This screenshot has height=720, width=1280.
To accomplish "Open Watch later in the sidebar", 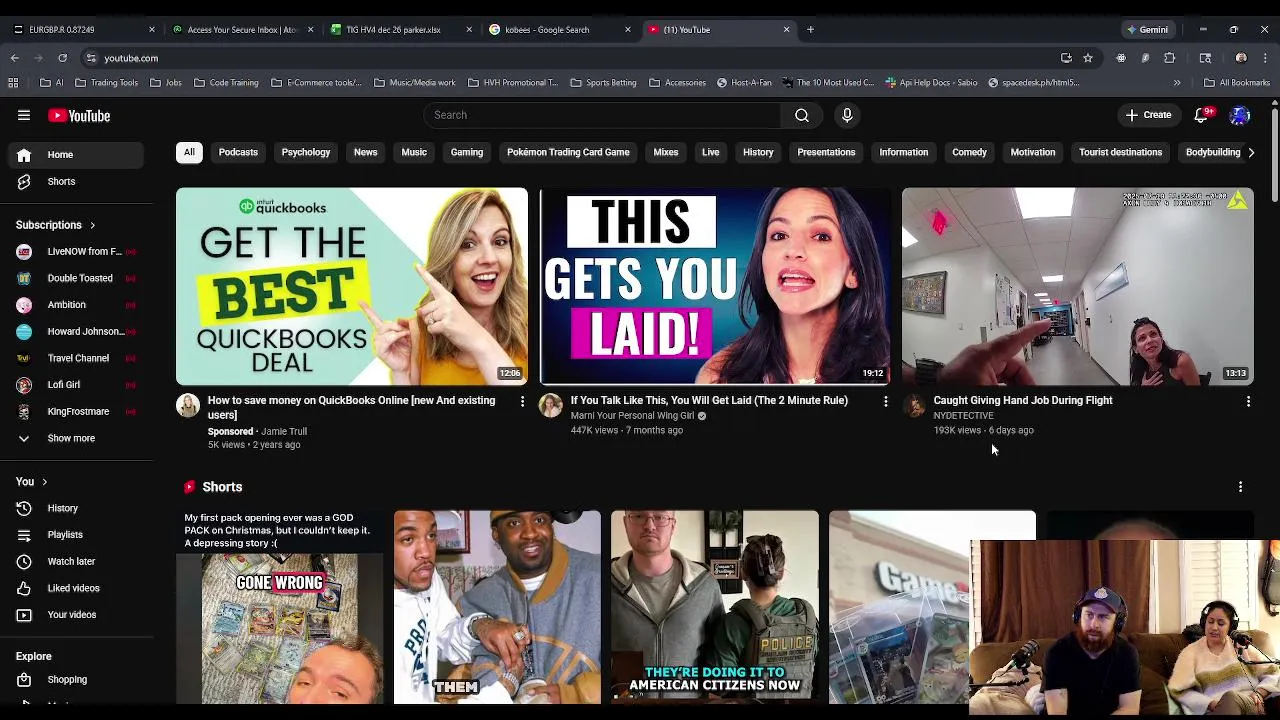I will (76, 562).
